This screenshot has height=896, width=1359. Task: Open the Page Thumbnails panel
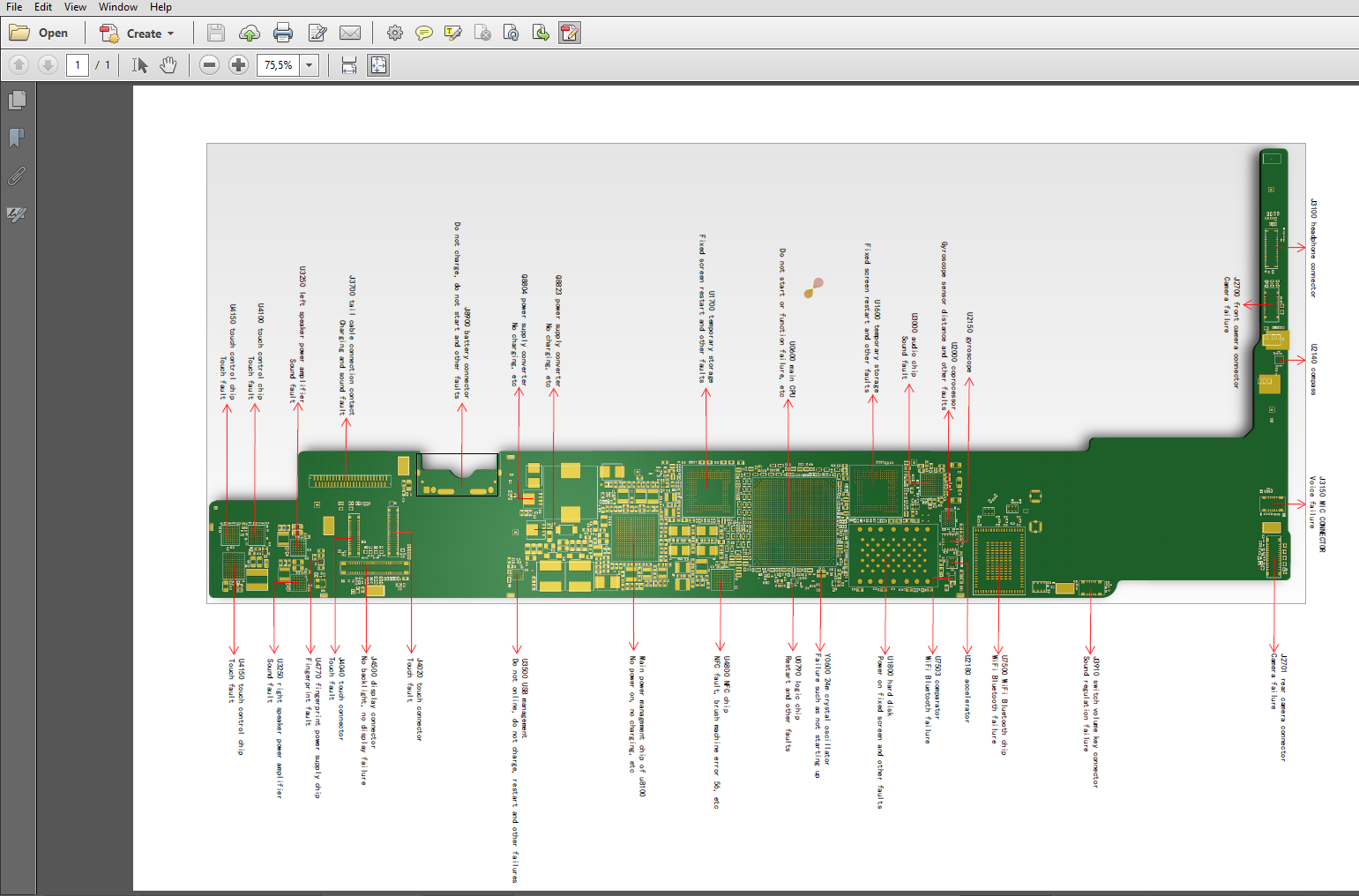(x=17, y=101)
